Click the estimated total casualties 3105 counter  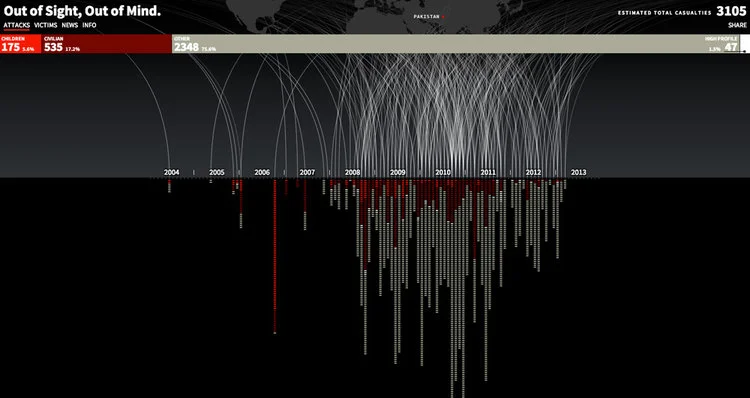pyautogui.click(x=731, y=12)
